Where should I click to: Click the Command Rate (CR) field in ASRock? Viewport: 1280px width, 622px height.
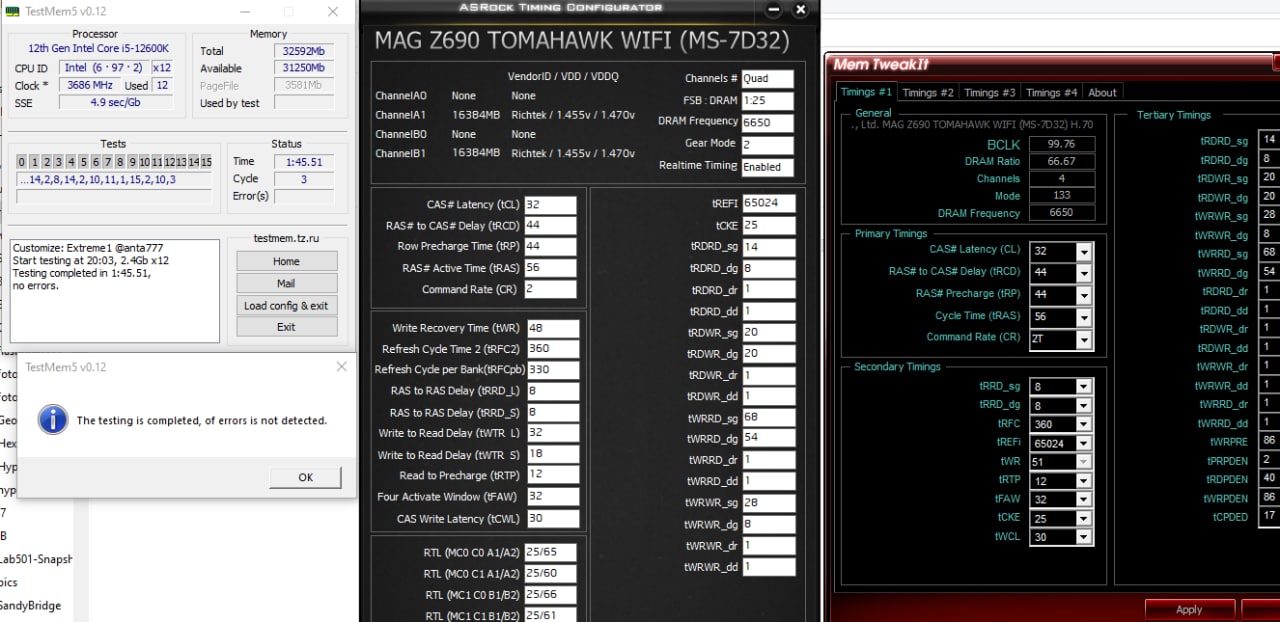[x=550, y=289]
